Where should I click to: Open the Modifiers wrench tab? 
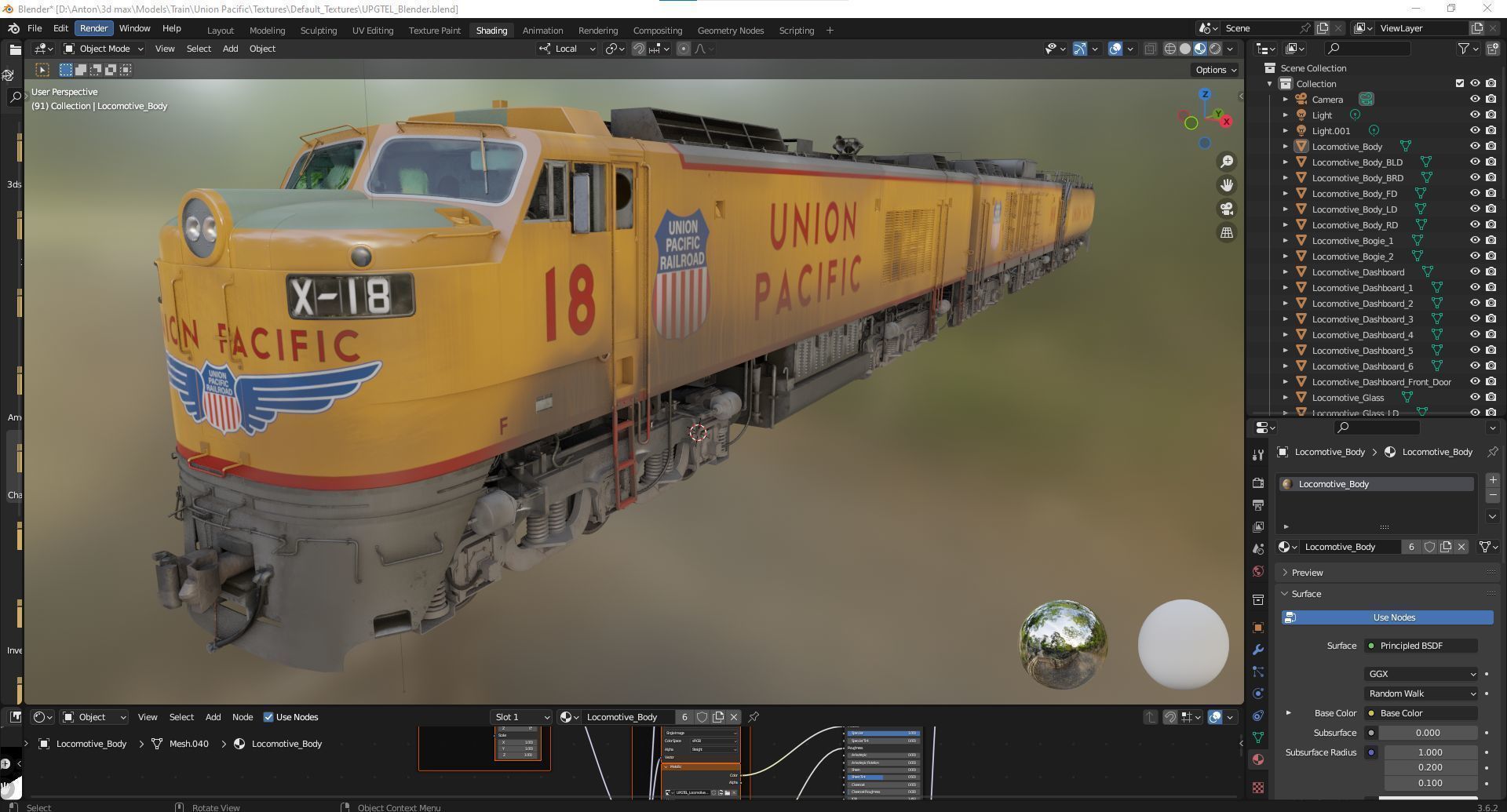click(1258, 650)
